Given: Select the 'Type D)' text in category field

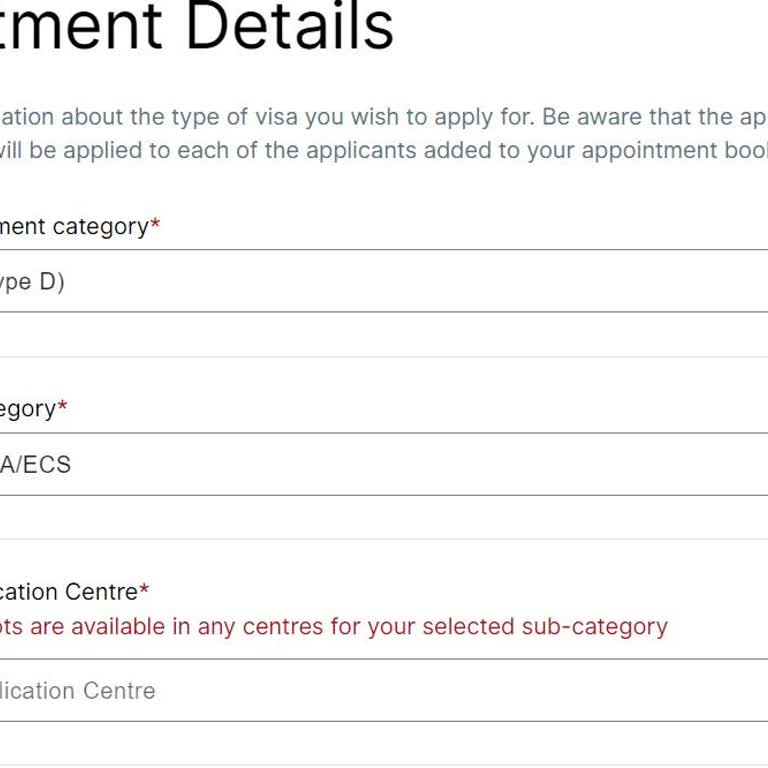Looking at the screenshot, I should coord(32,282).
